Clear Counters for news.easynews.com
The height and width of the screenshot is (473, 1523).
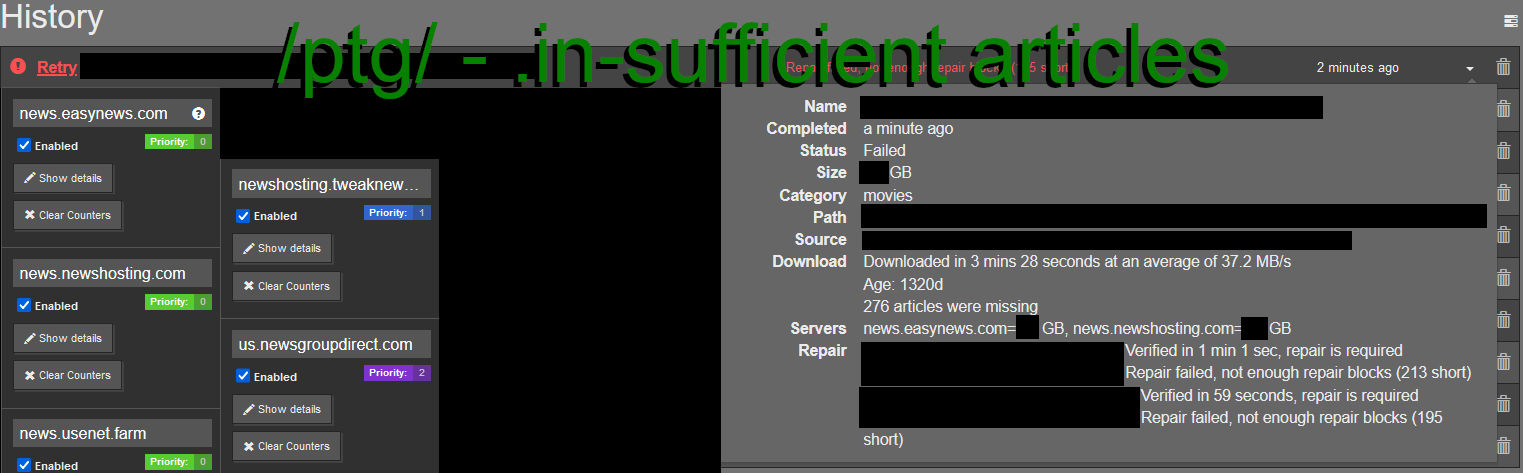coord(68,215)
